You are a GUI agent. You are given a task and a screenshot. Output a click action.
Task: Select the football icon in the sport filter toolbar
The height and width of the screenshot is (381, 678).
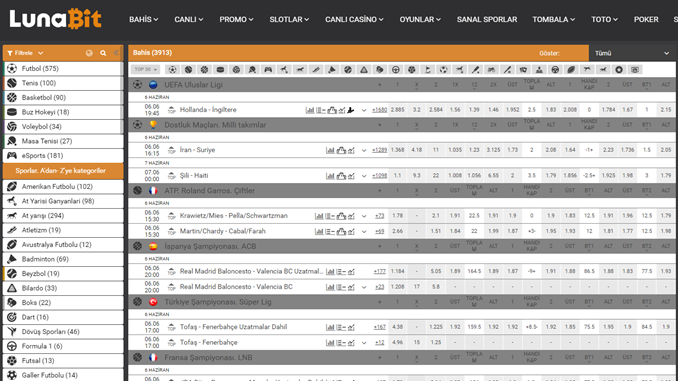coord(173,69)
